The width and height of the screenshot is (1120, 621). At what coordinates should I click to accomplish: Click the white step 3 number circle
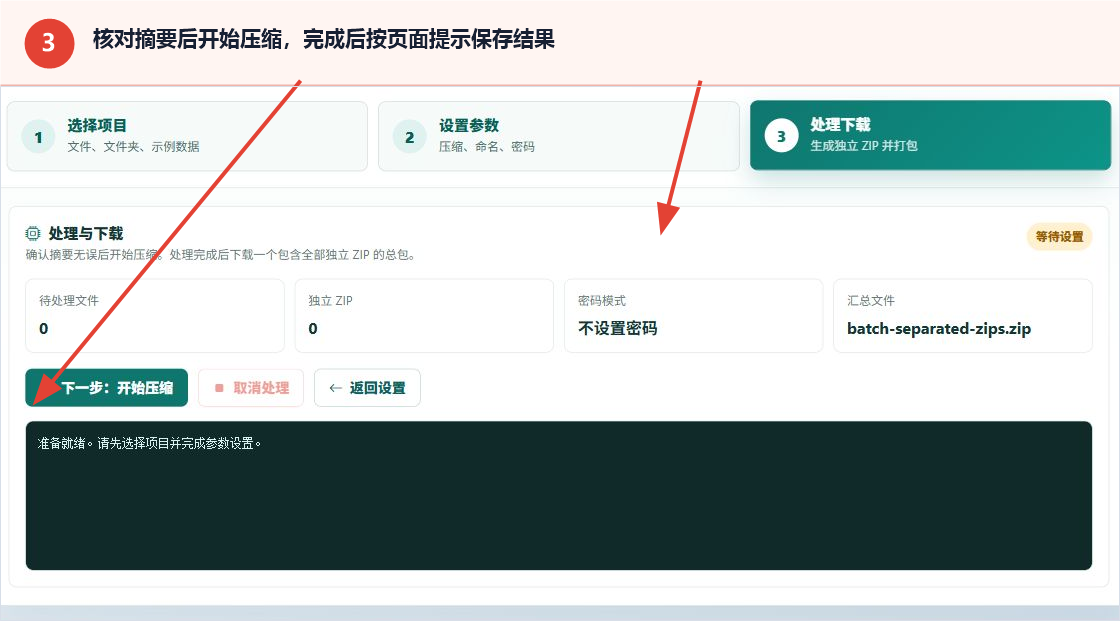click(781, 136)
